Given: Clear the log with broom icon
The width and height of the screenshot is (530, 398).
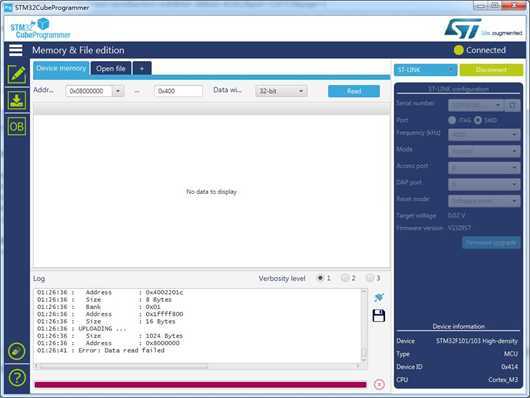Looking at the screenshot, I should 379,297.
